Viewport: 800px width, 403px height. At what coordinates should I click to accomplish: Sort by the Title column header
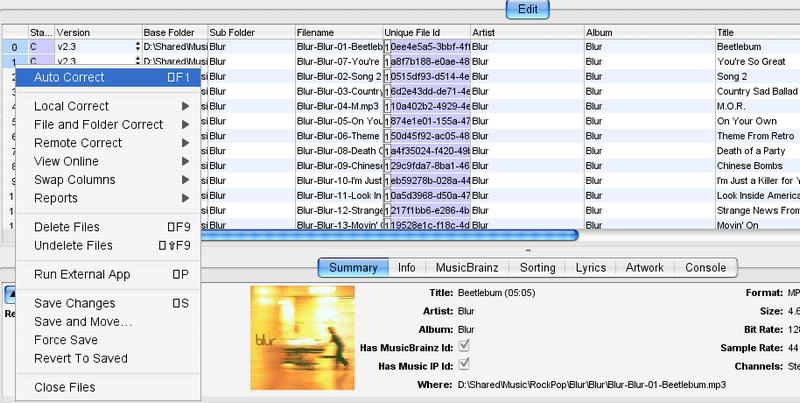pos(758,33)
